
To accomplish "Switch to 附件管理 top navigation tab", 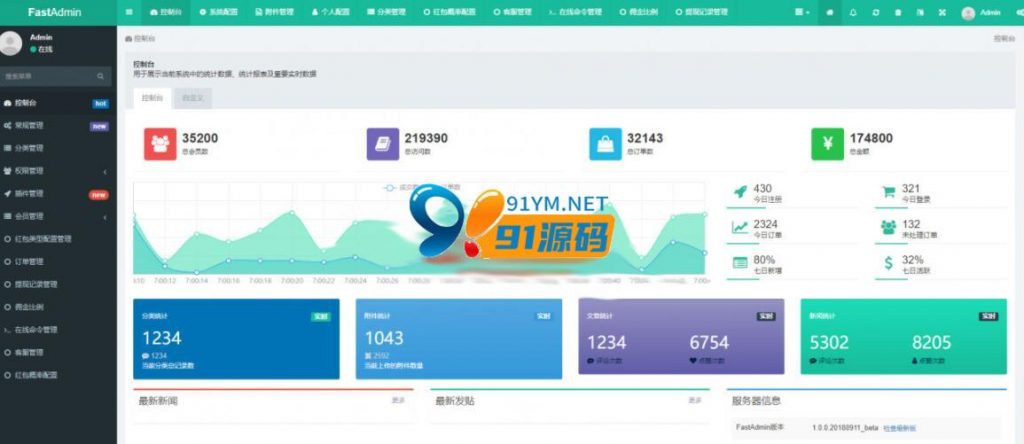I will (x=274, y=12).
